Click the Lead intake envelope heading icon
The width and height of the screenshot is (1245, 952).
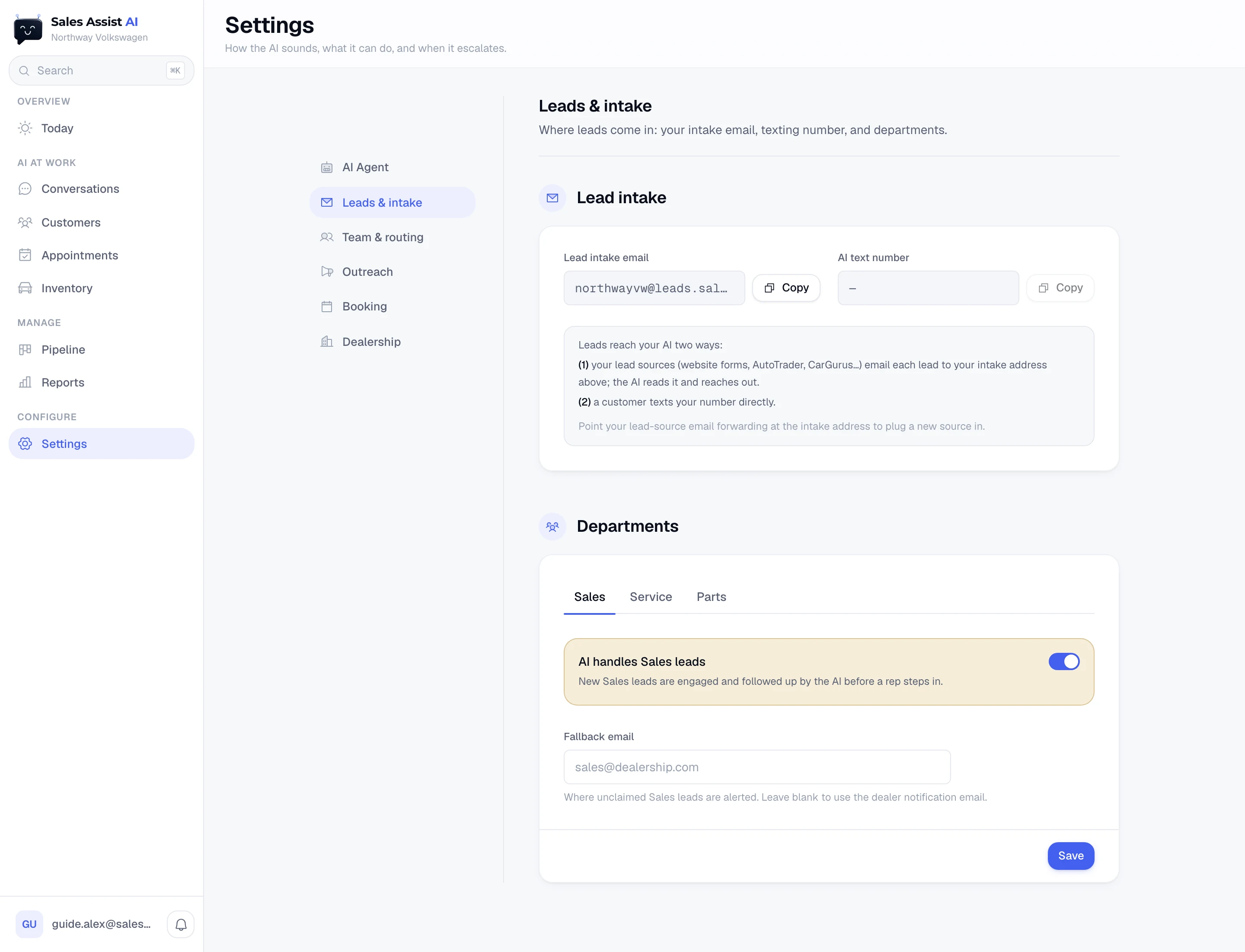click(x=552, y=198)
